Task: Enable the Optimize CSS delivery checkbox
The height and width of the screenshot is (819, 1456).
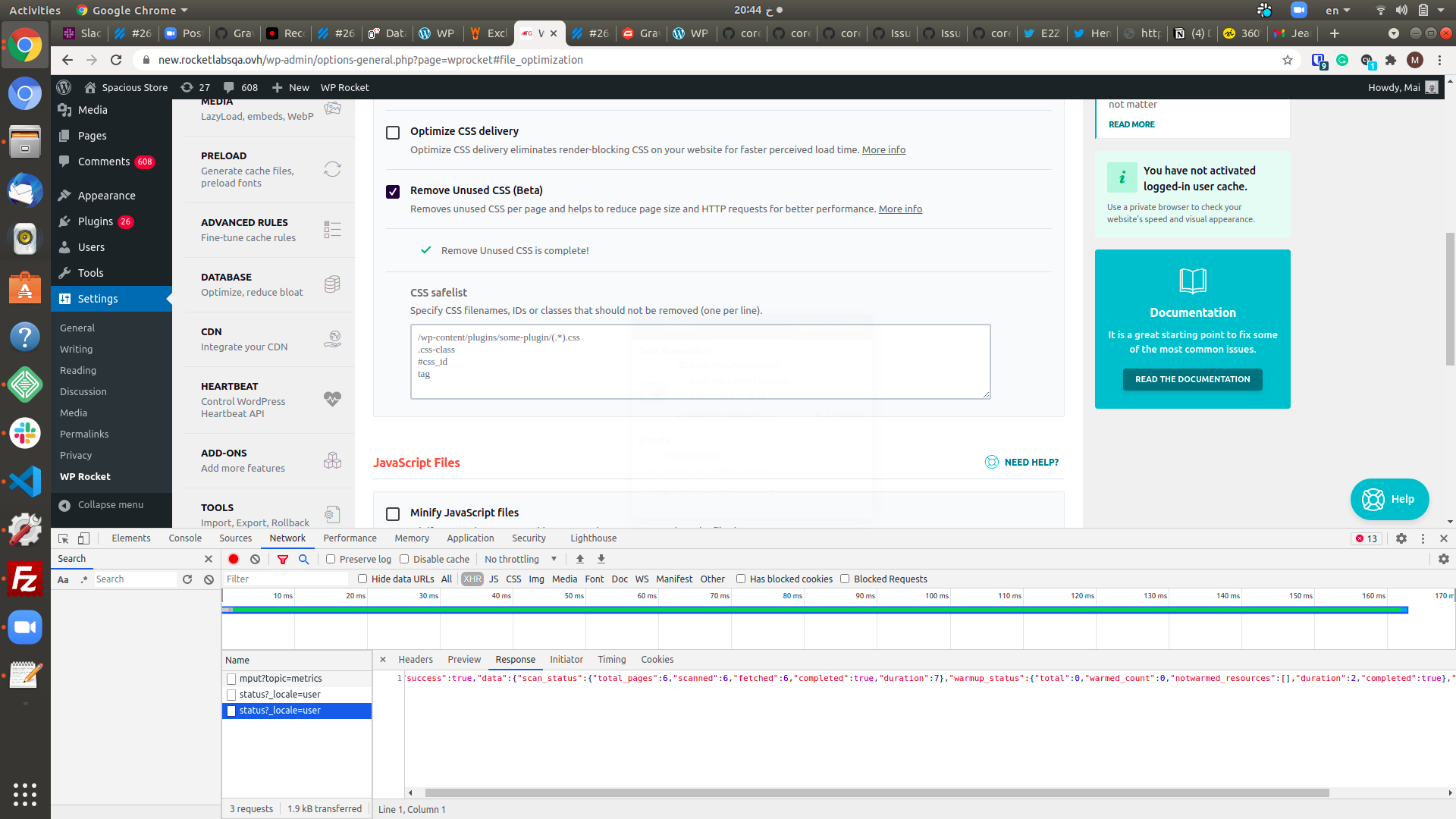Action: [393, 133]
